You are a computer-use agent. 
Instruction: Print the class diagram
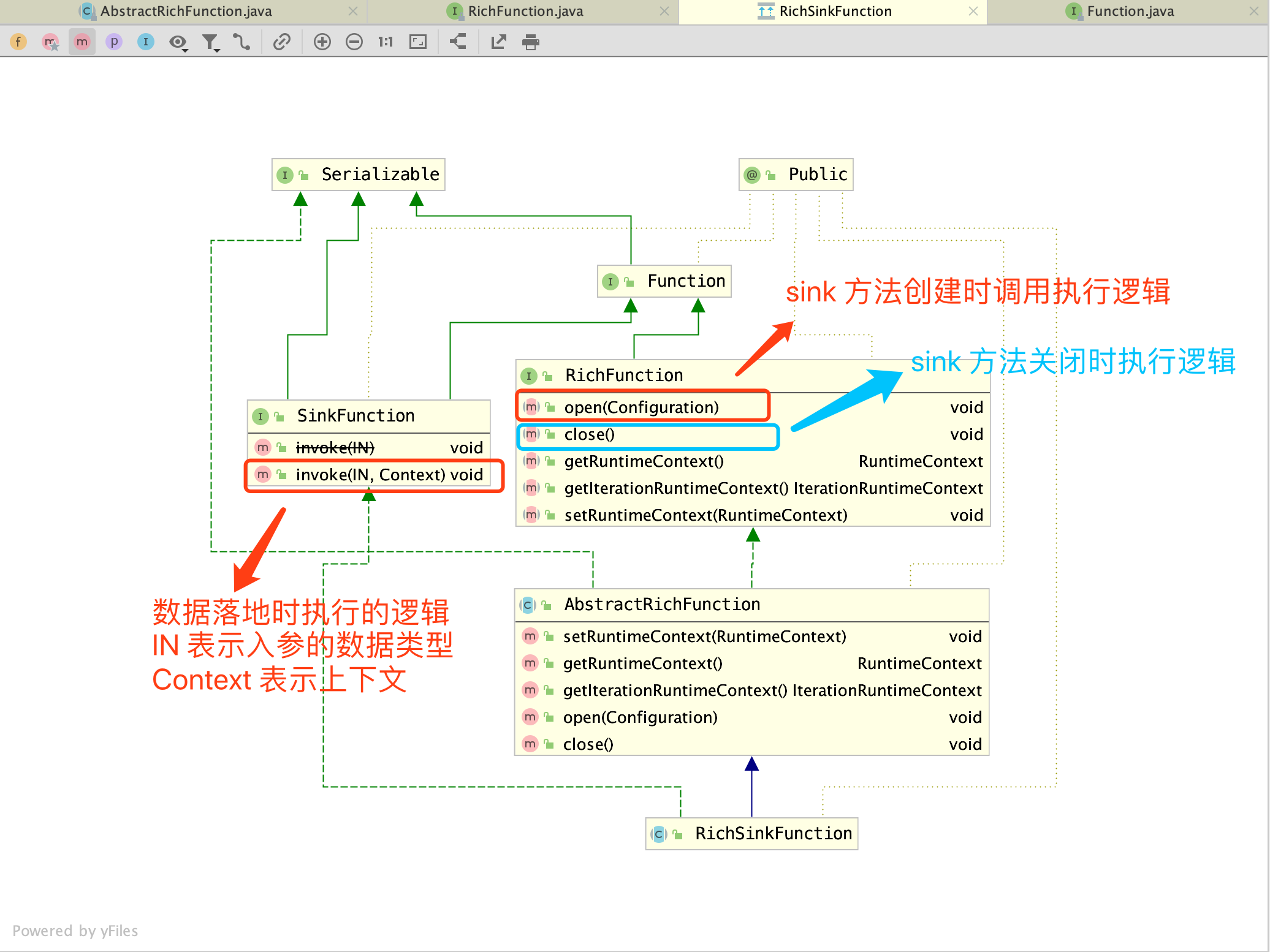coord(531,42)
